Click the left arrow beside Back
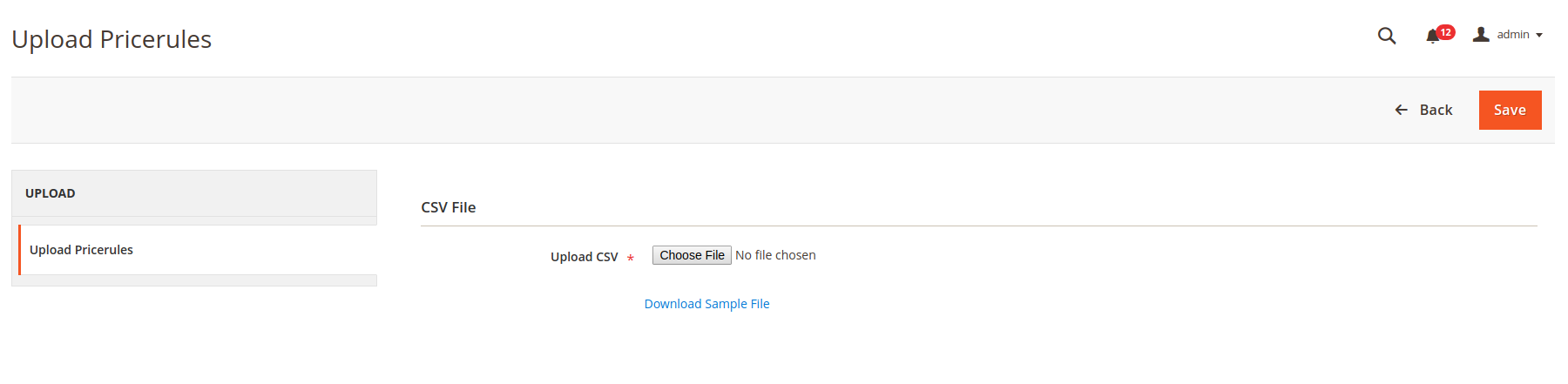 [x=1402, y=110]
